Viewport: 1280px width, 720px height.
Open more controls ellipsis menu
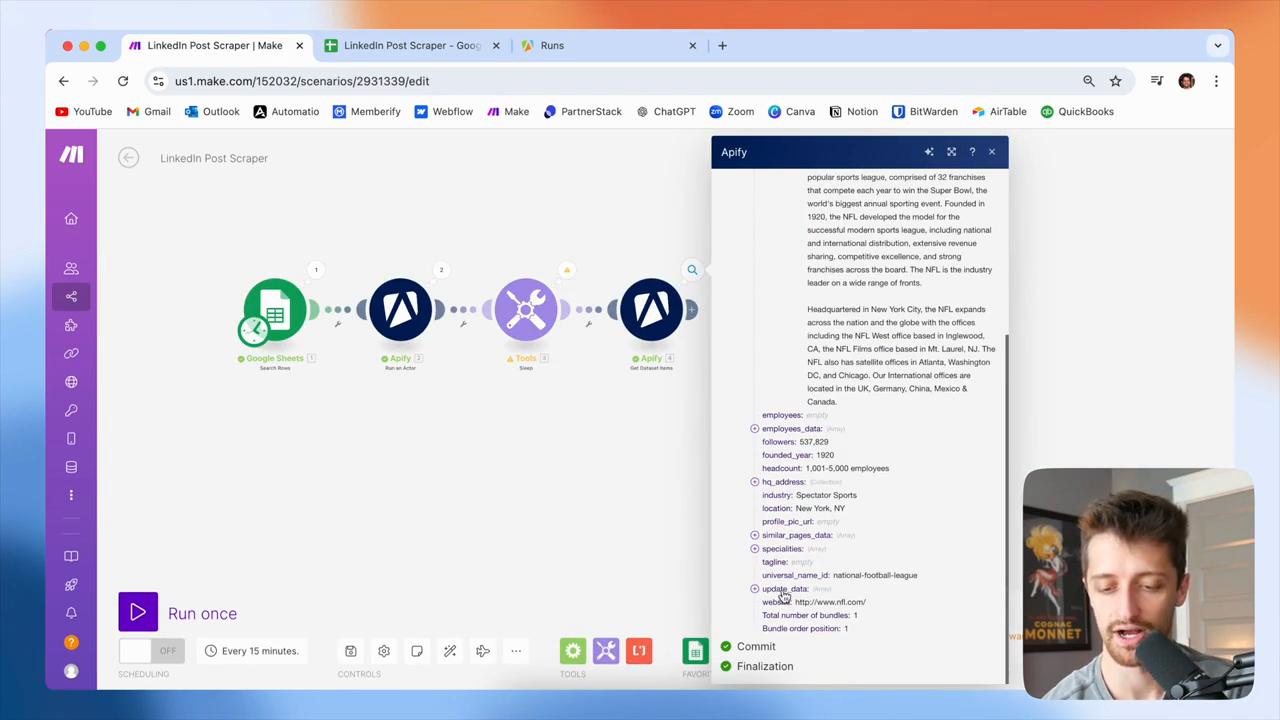(516, 651)
